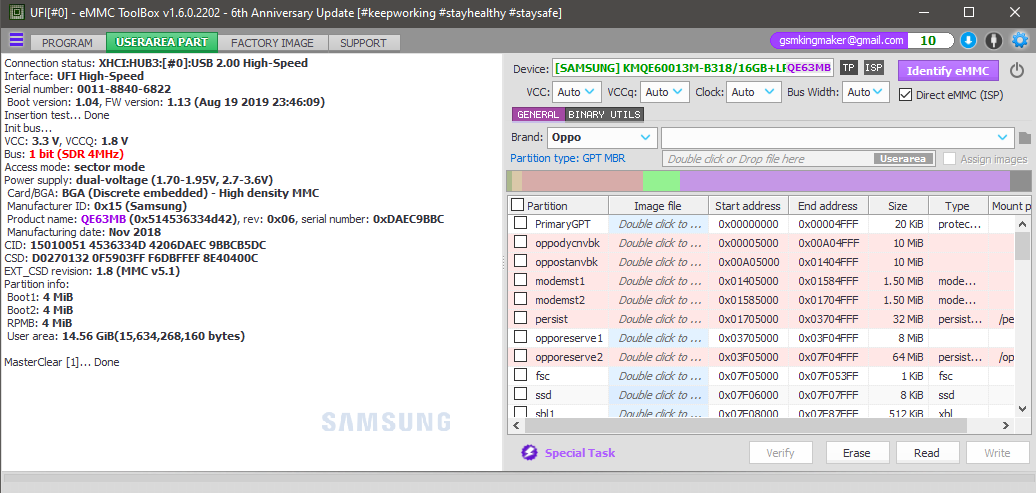Image resolution: width=1036 pixels, height=493 pixels.
Task: Open the VCCq dropdown
Action: [665, 92]
